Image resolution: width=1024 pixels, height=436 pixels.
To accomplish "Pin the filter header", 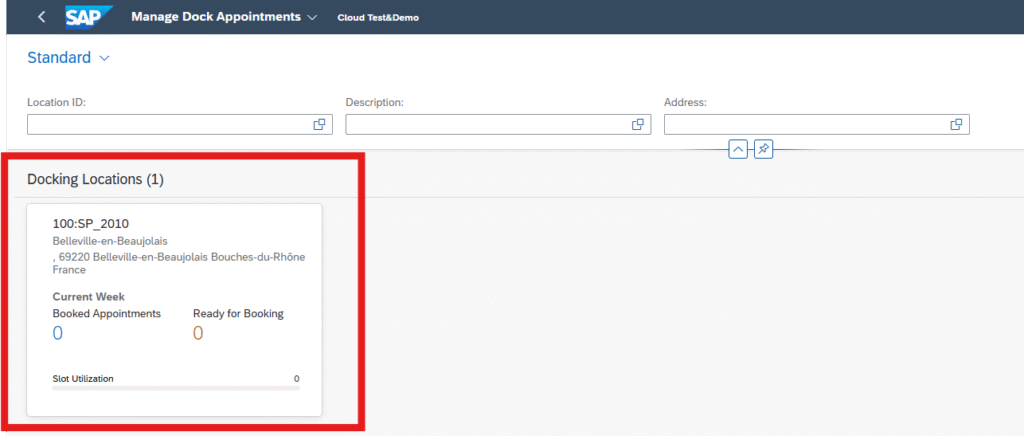I will click(x=763, y=149).
